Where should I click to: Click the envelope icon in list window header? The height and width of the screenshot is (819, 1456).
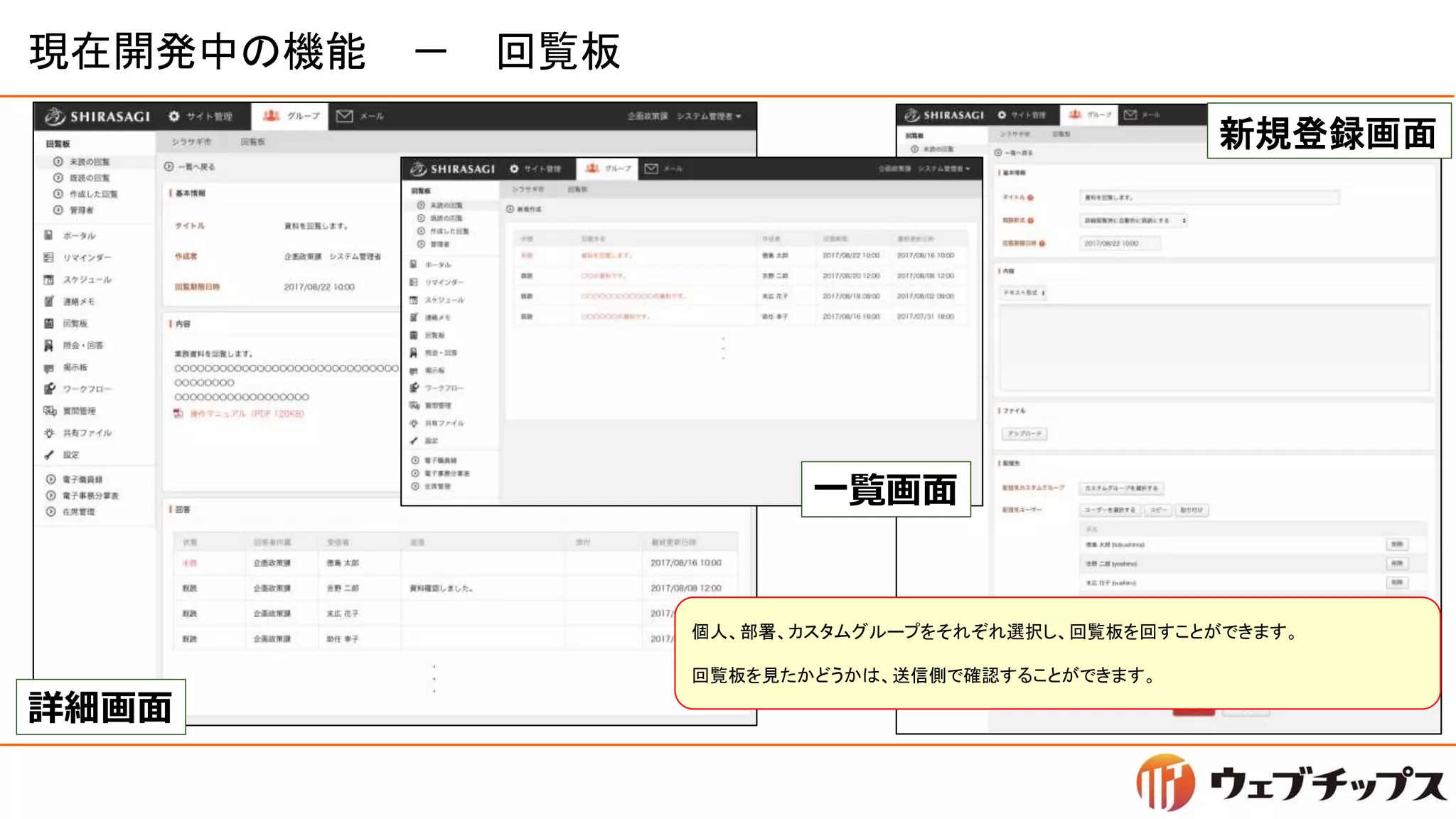click(651, 168)
